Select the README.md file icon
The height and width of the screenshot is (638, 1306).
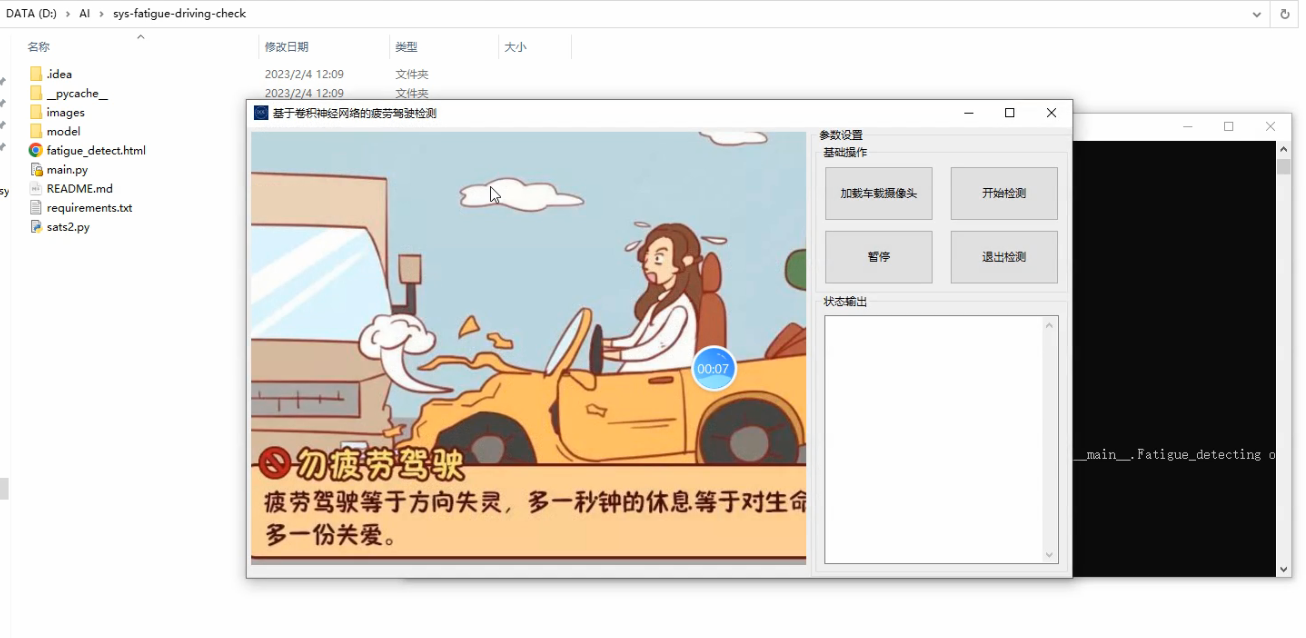[x=36, y=188]
